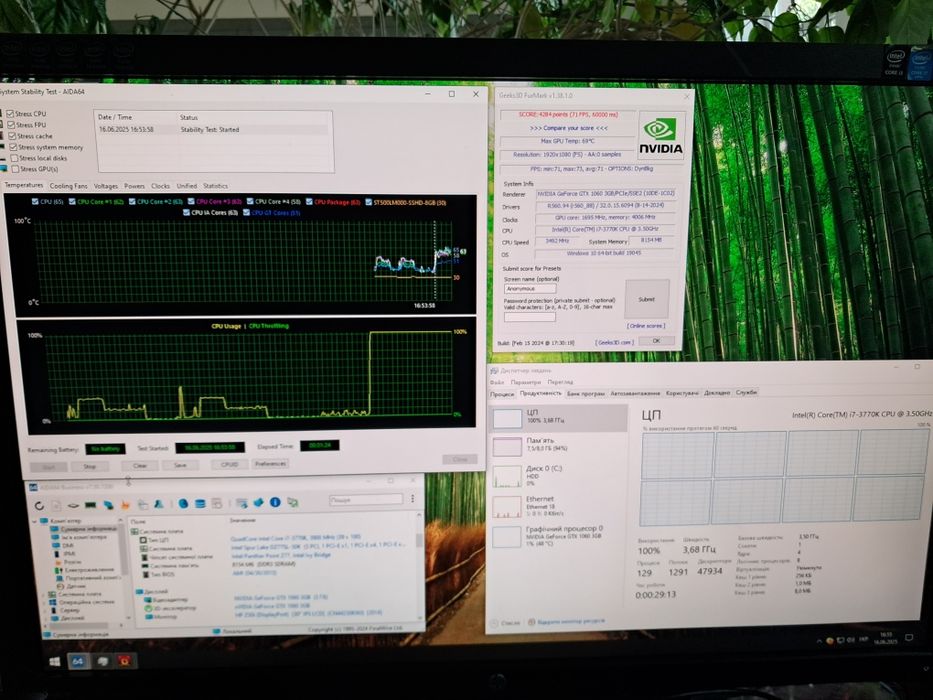Click the Stop button in Stability Test

point(89,467)
